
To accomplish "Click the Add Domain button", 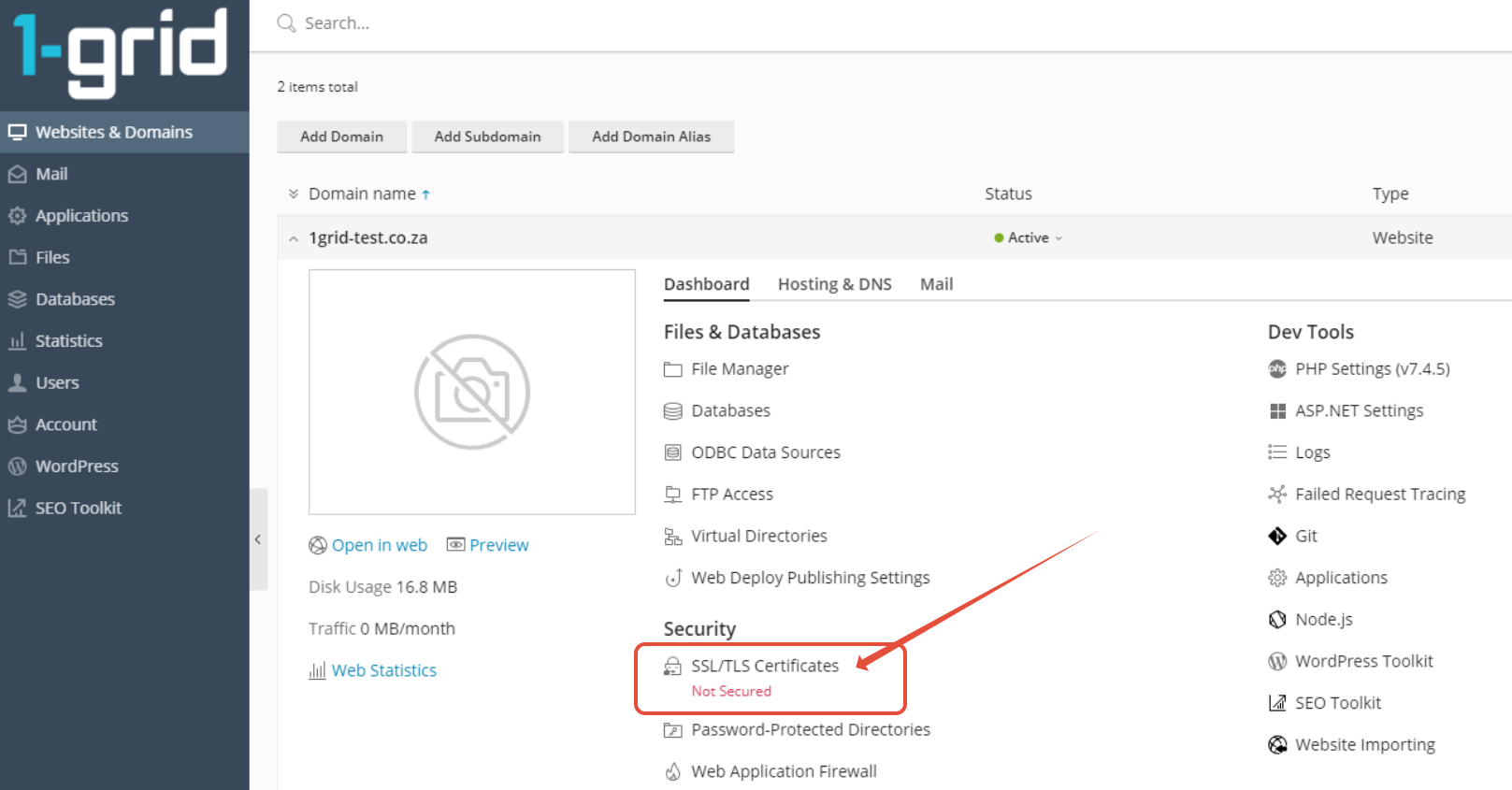I will [342, 136].
